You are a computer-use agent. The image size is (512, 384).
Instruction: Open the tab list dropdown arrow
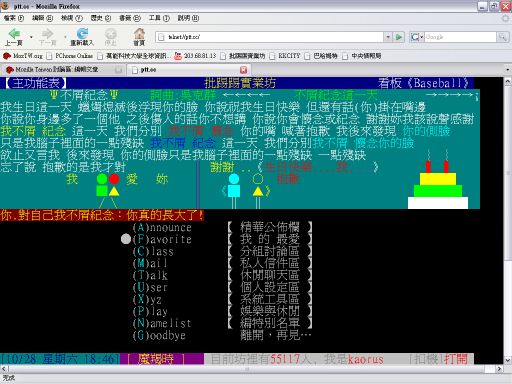click(508, 70)
